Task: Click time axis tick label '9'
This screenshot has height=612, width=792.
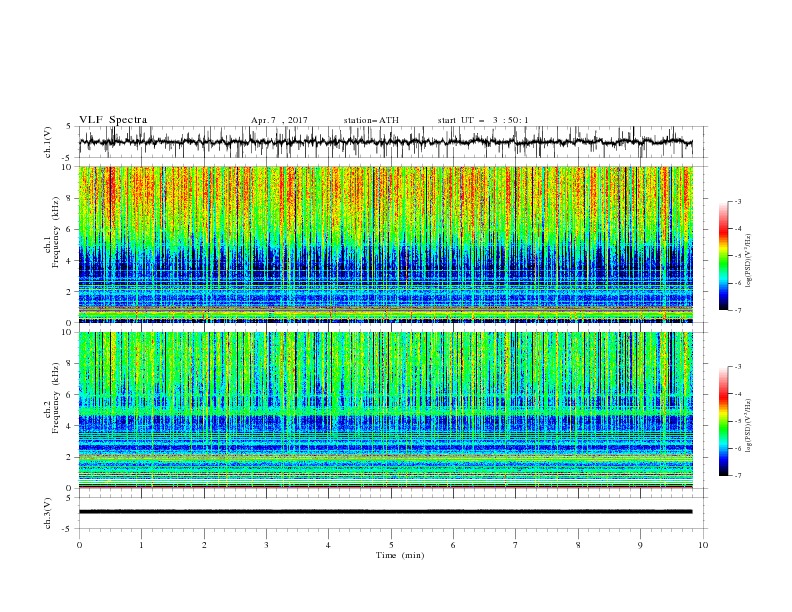Action: click(640, 545)
